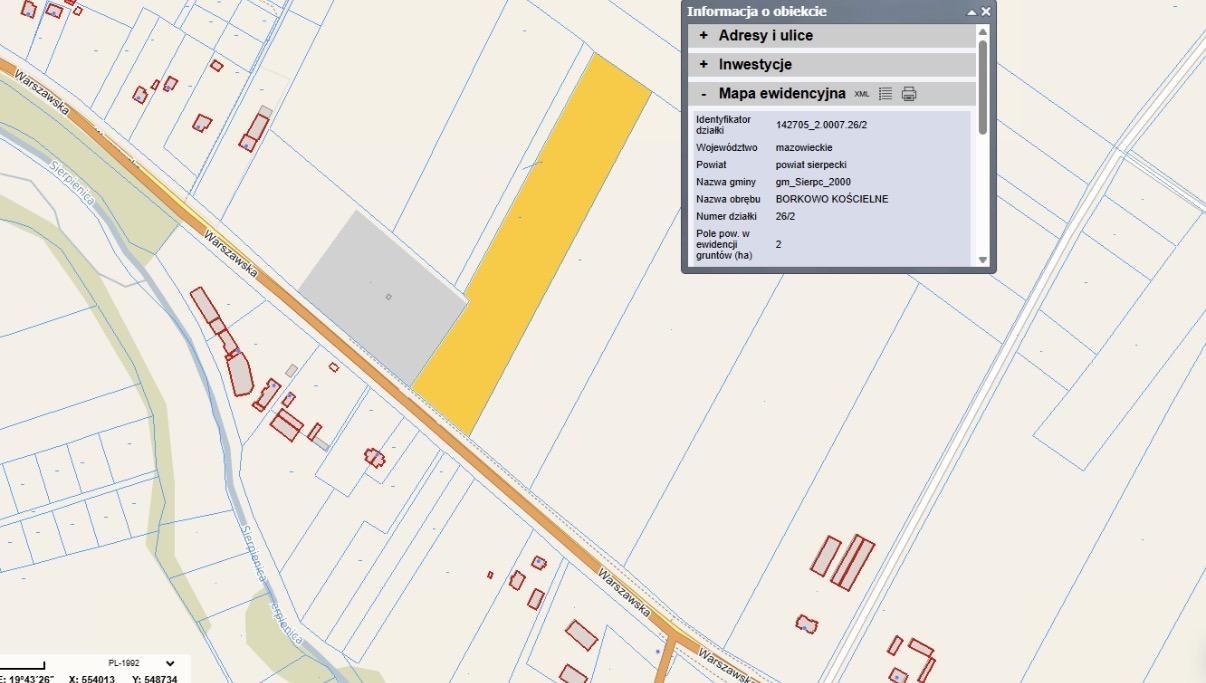Close the Informacja o obiekcie panel
This screenshot has width=1206, height=683.
[986, 12]
